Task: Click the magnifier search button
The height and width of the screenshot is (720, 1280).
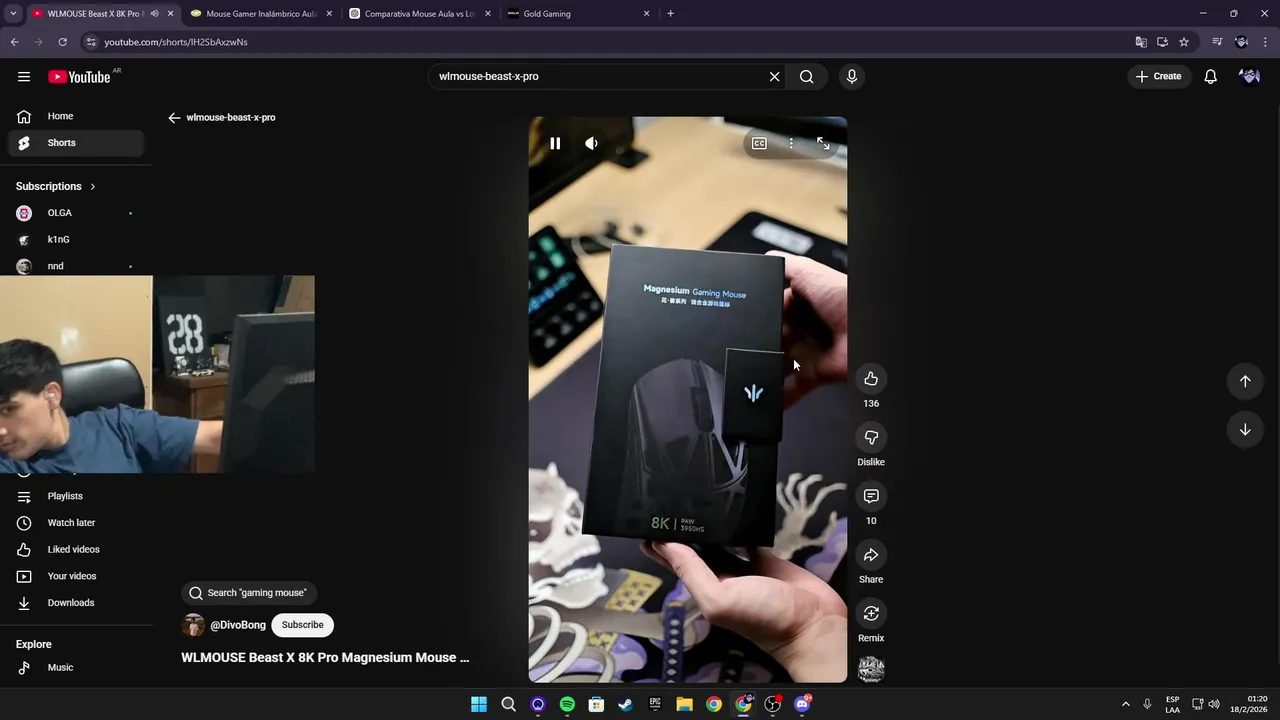Action: [806, 77]
